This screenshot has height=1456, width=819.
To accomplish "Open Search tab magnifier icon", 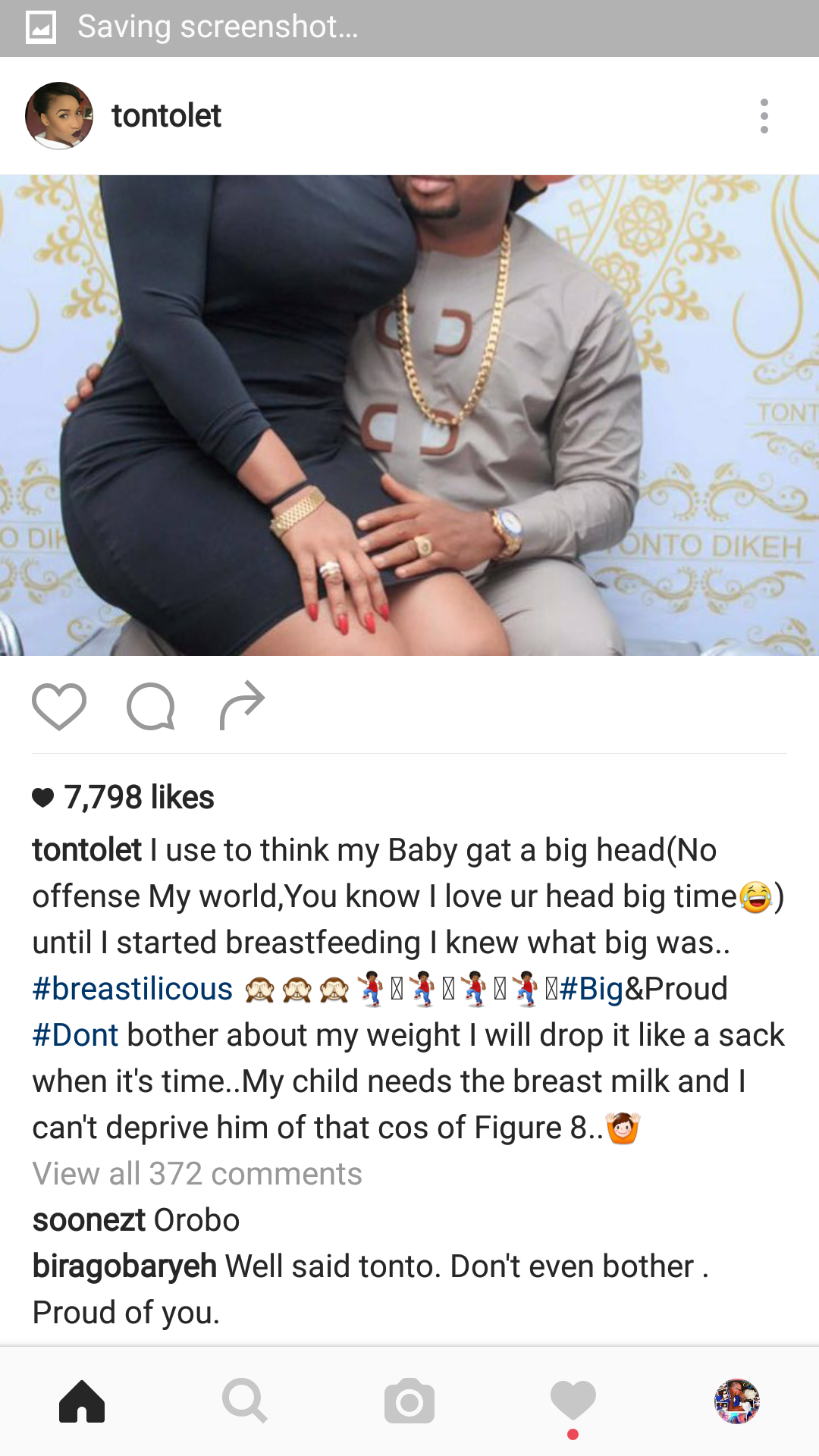I will 245,1401.
